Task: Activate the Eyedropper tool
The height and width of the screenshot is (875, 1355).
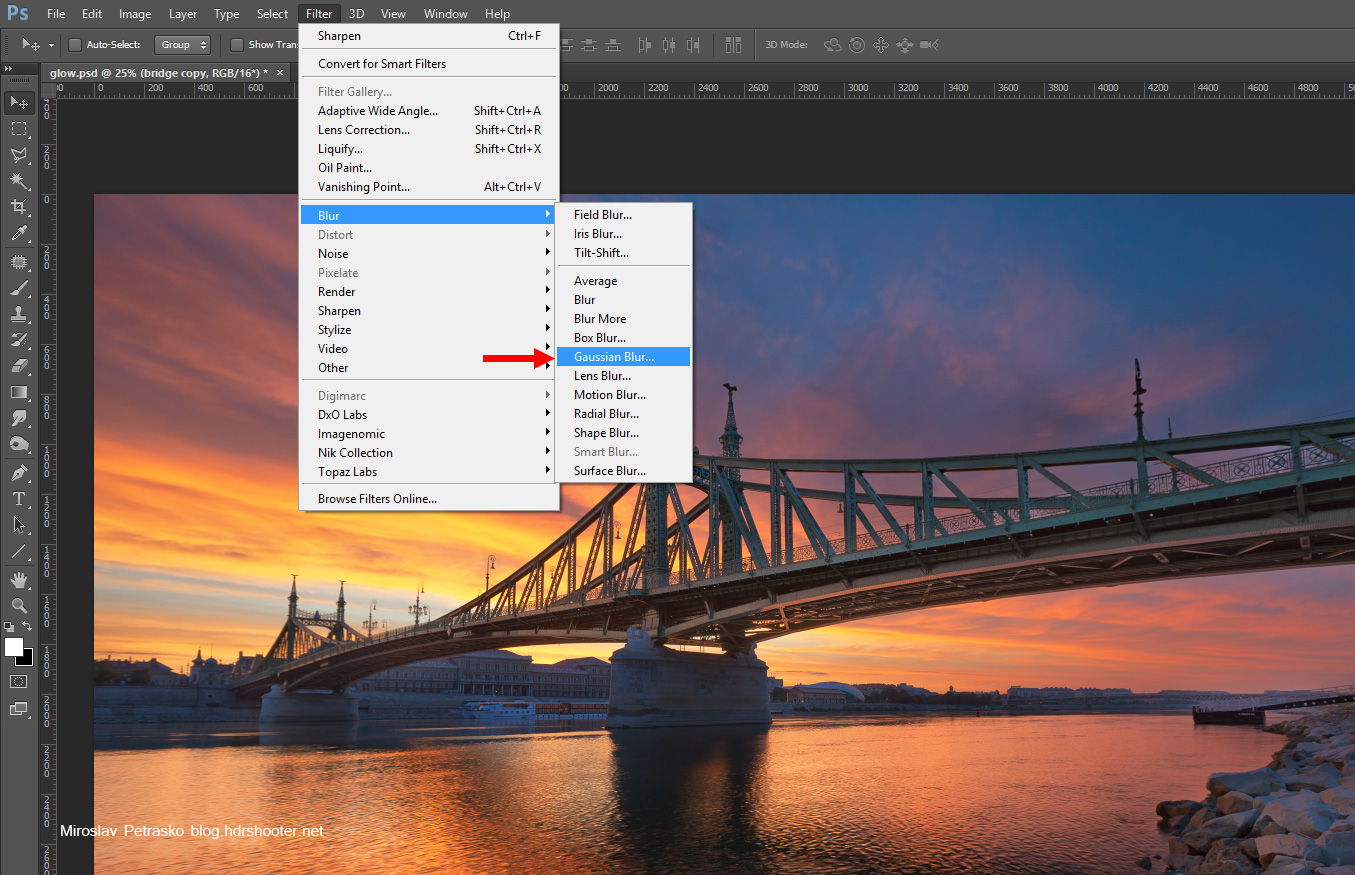Action: click(x=19, y=234)
